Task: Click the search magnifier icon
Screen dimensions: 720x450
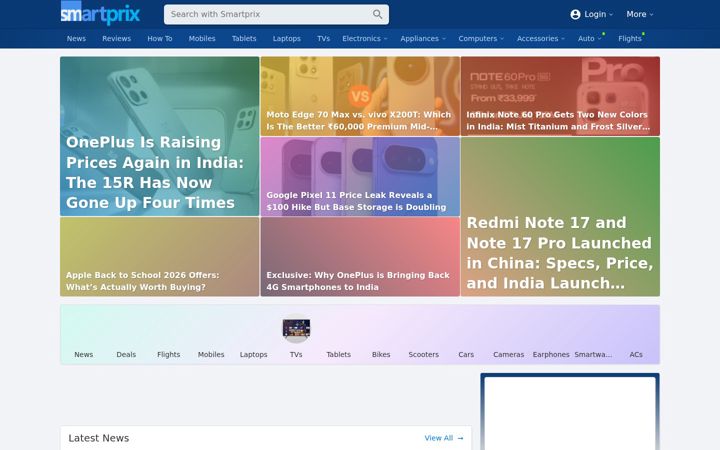Action: click(377, 14)
